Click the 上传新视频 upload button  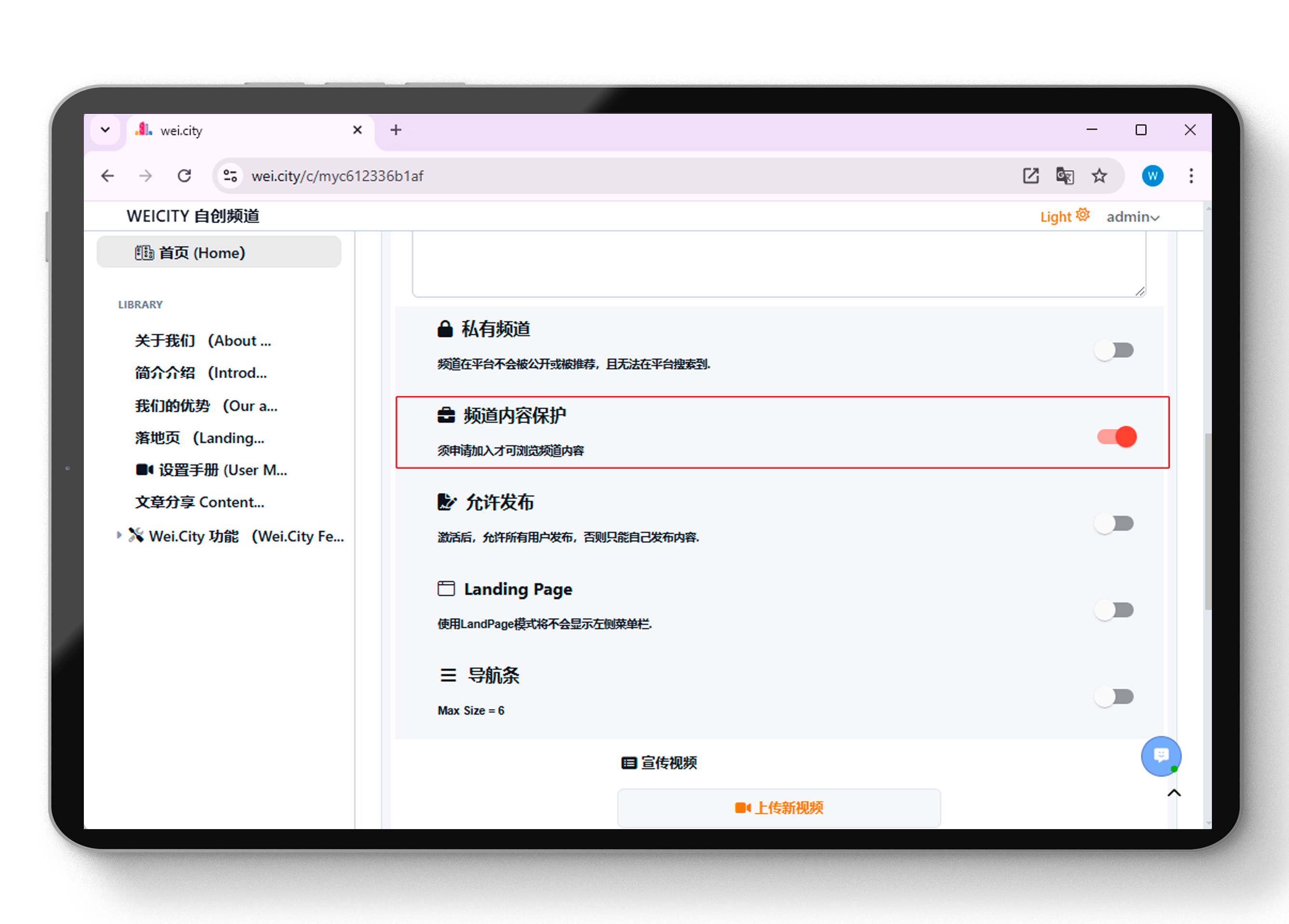coord(779,807)
